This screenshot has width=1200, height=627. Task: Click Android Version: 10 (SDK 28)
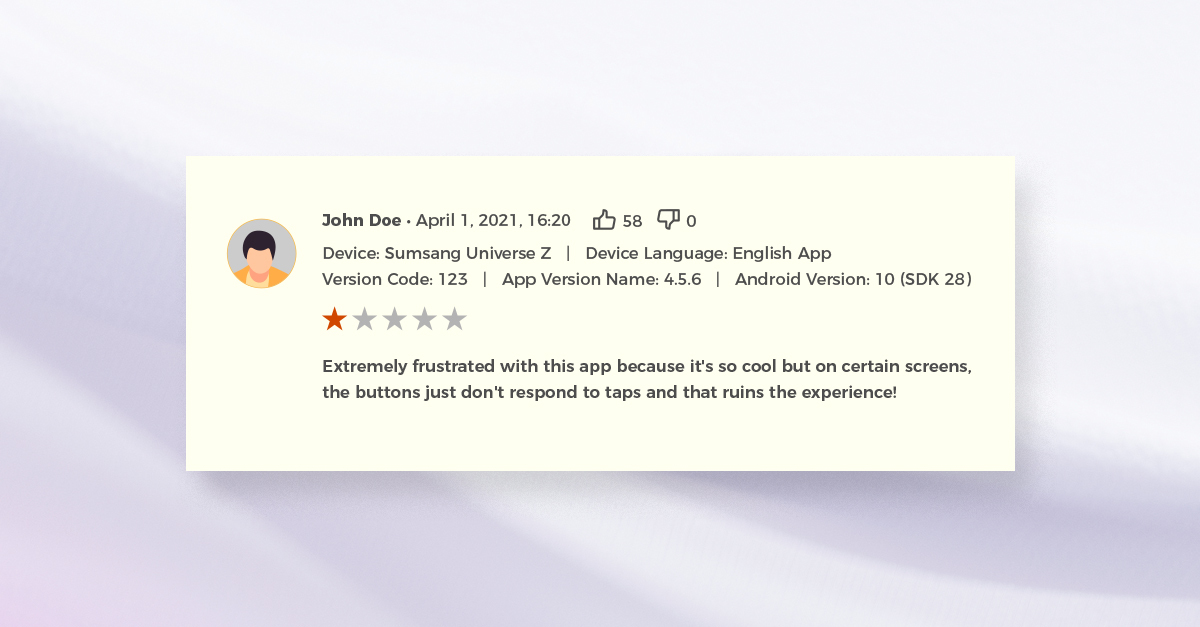click(x=853, y=279)
